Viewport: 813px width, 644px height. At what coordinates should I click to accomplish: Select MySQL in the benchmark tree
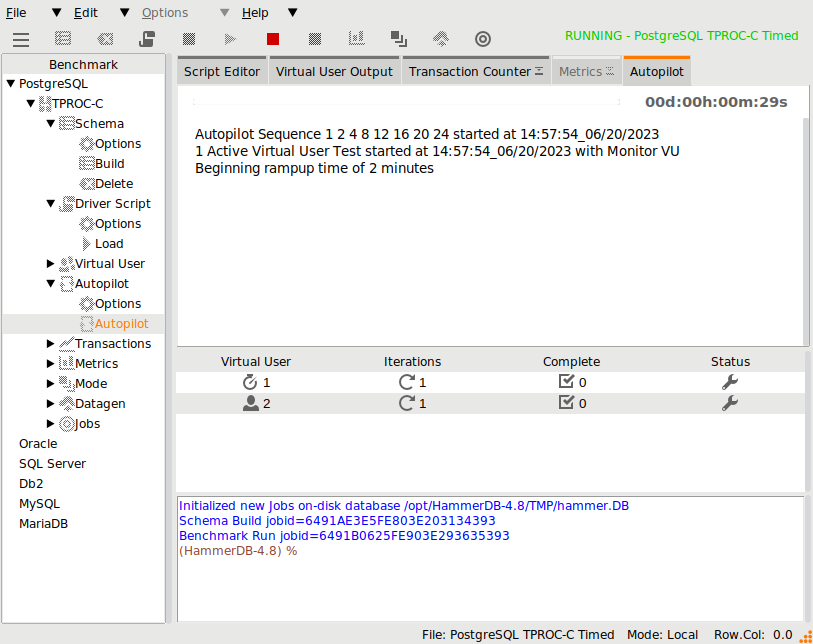39,503
